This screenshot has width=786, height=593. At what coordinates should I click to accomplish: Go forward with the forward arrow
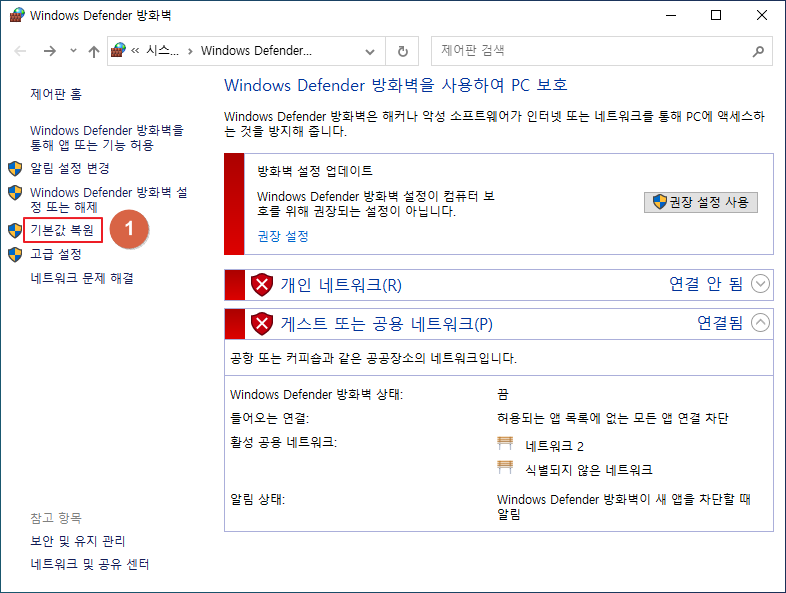[x=50, y=51]
